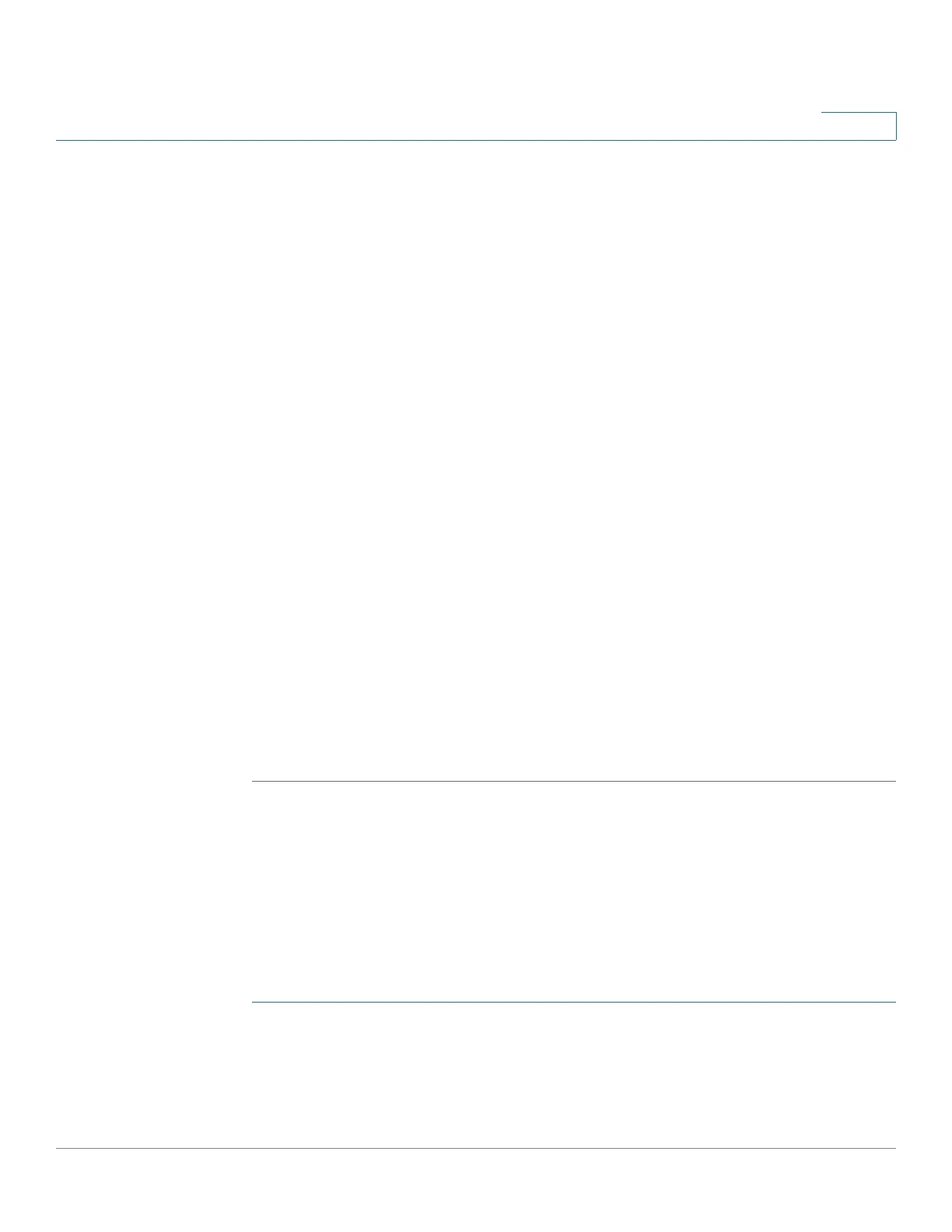Click the top border of header box
952x1232 pixels.
tap(859, 113)
